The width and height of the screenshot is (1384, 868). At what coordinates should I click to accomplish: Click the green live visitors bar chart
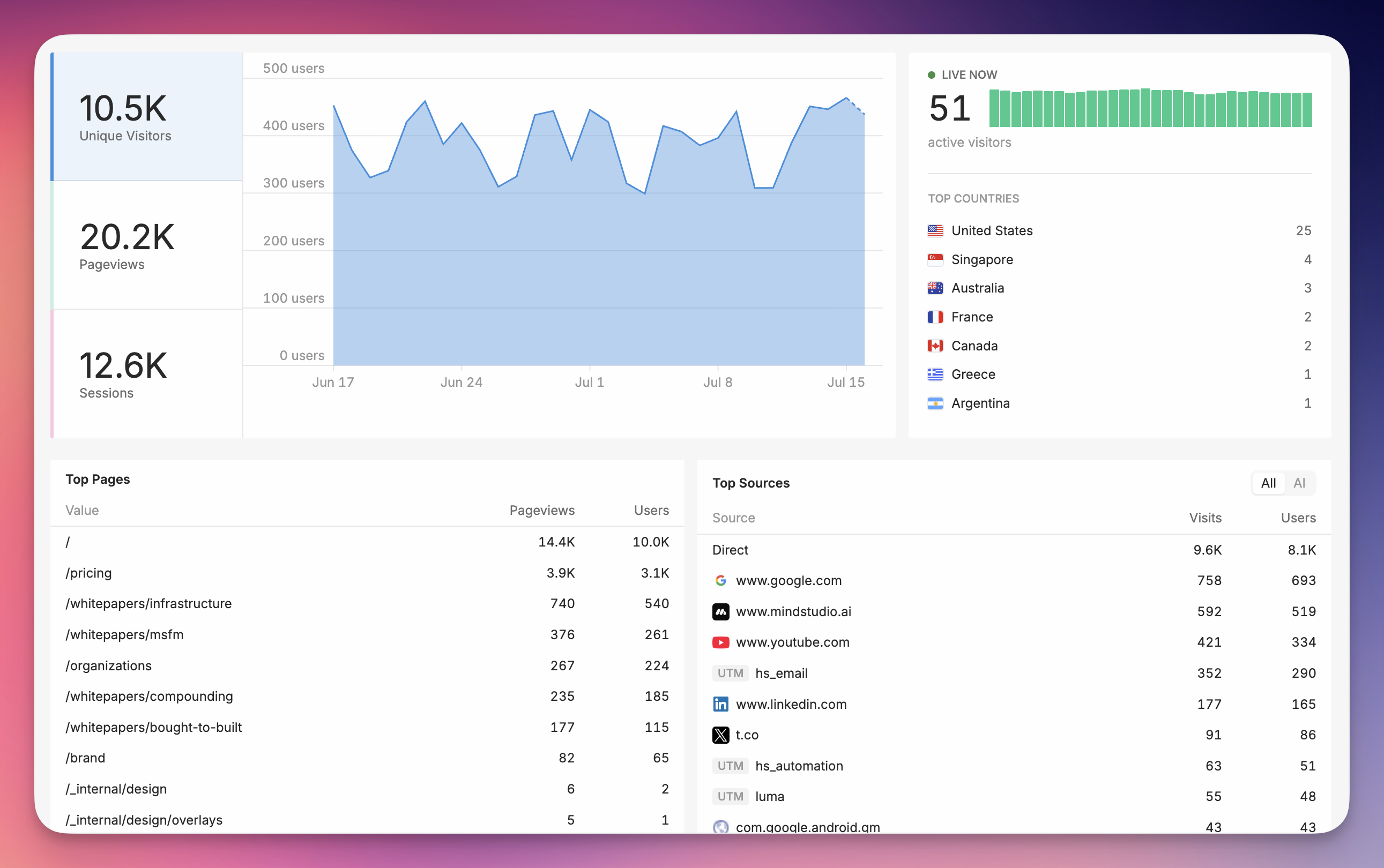[x=1150, y=108]
